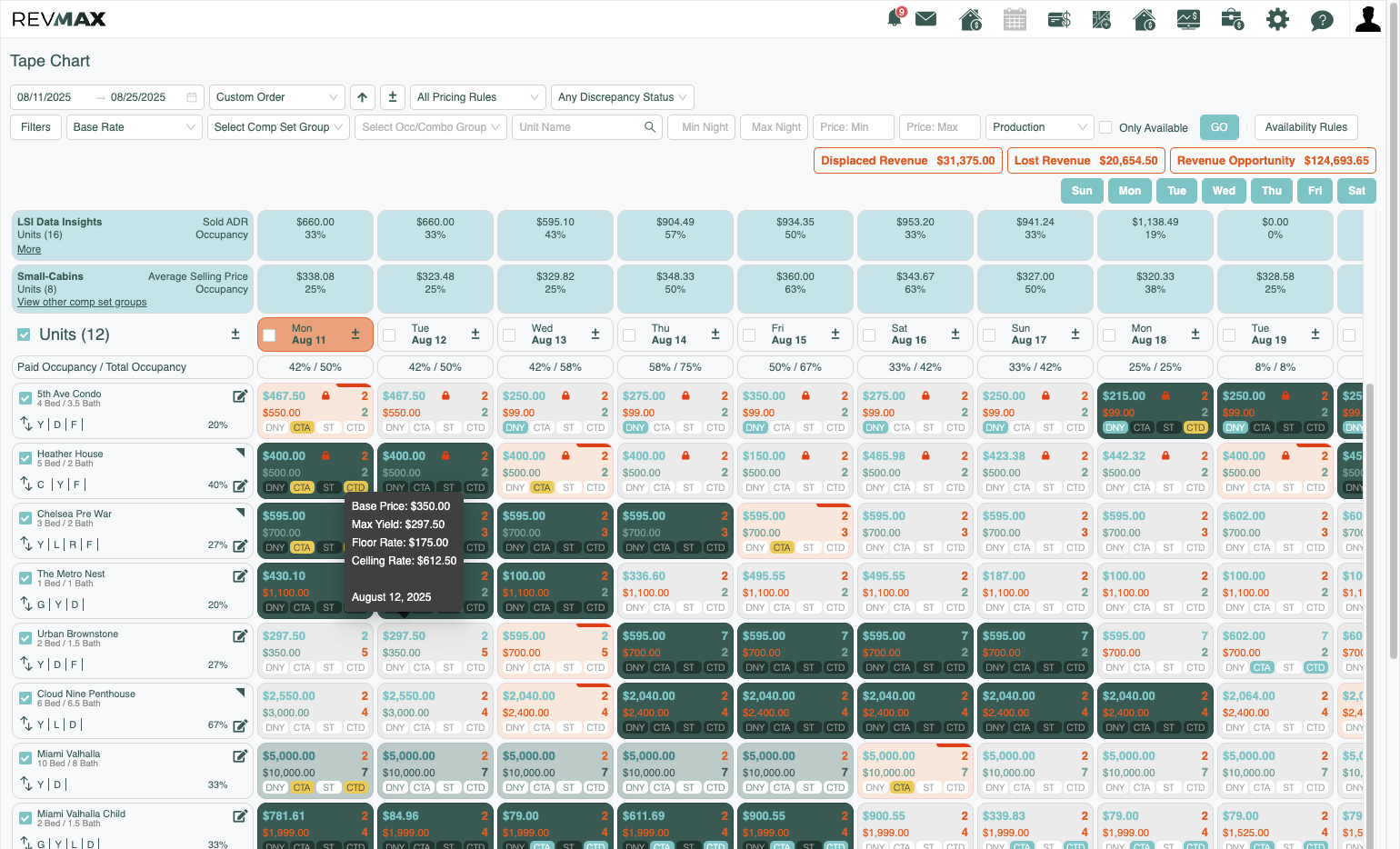Click the plus-minus button beside Custom Order

(x=393, y=97)
